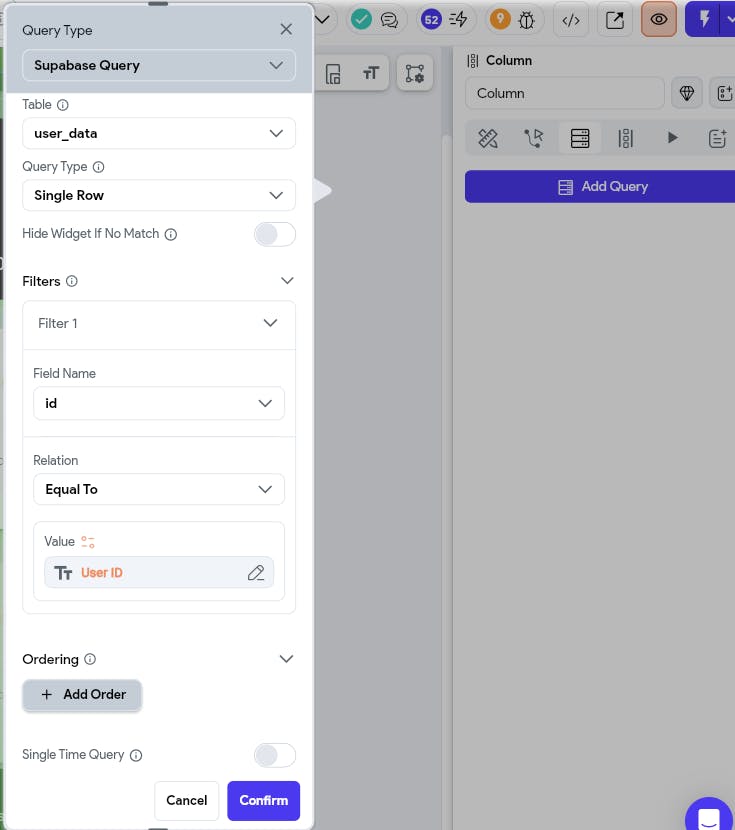Click the dropdown chevron in top toolbar
This screenshot has height=830, width=735.
(x=322, y=20)
